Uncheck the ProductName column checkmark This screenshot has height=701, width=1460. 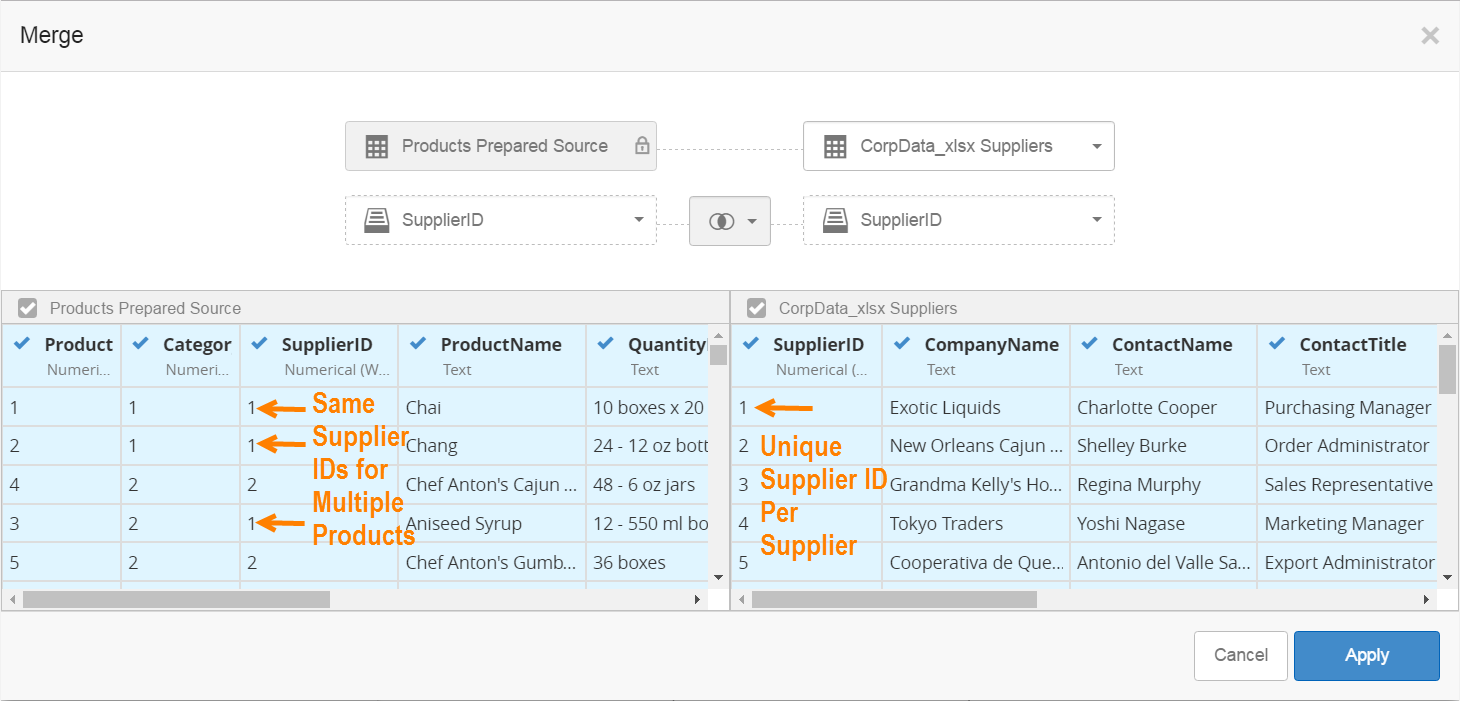(x=418, y=344)
